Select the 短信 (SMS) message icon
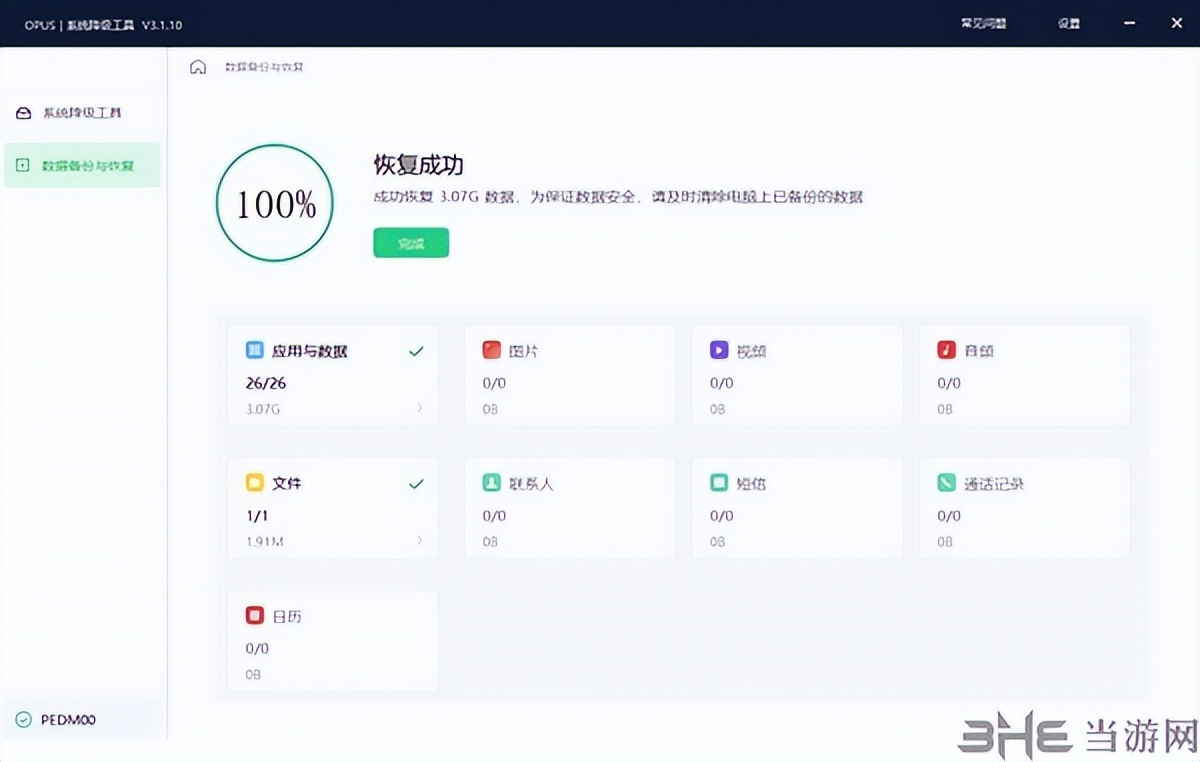1200x762 pixels. 719,483
